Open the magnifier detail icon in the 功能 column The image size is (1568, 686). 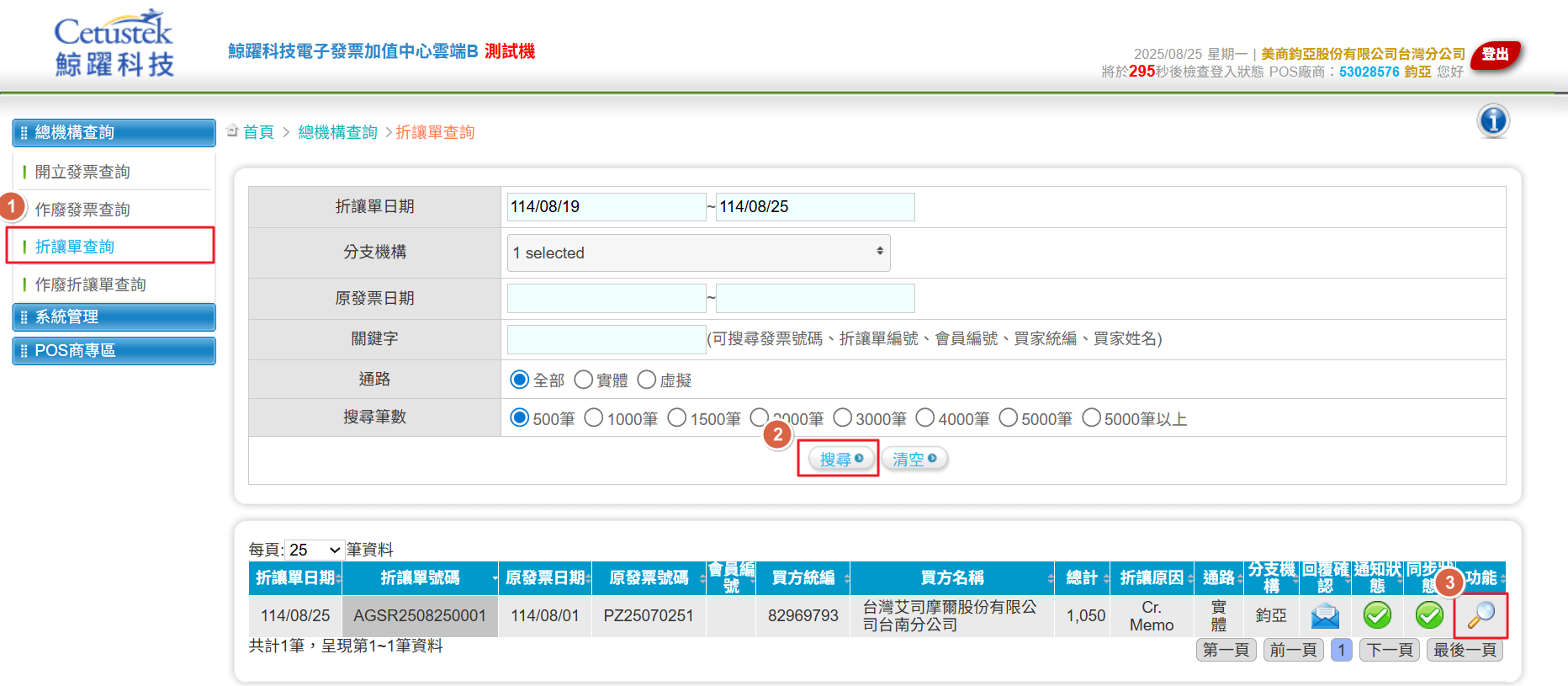[x=1481, y=615]
